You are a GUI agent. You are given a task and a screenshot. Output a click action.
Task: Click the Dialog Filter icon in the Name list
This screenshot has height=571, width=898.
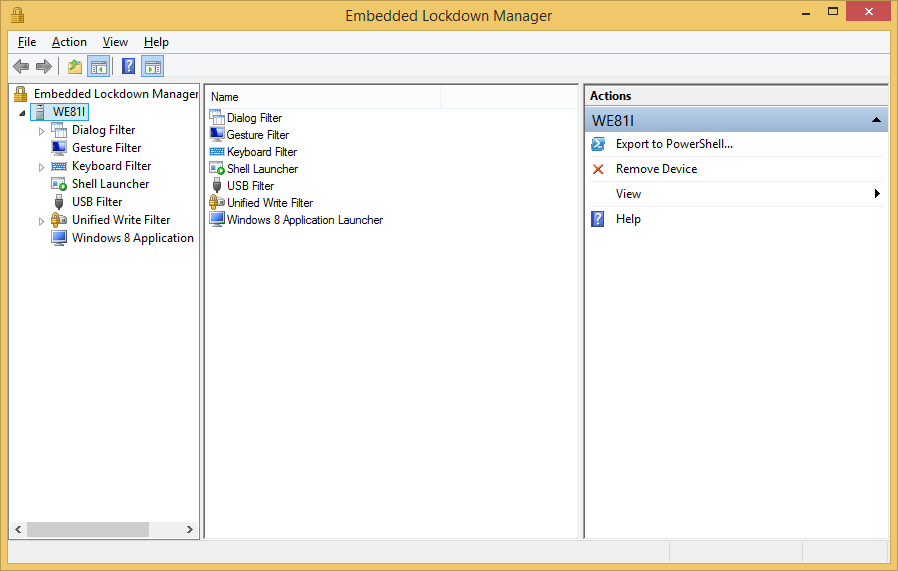tap(217, 117)
